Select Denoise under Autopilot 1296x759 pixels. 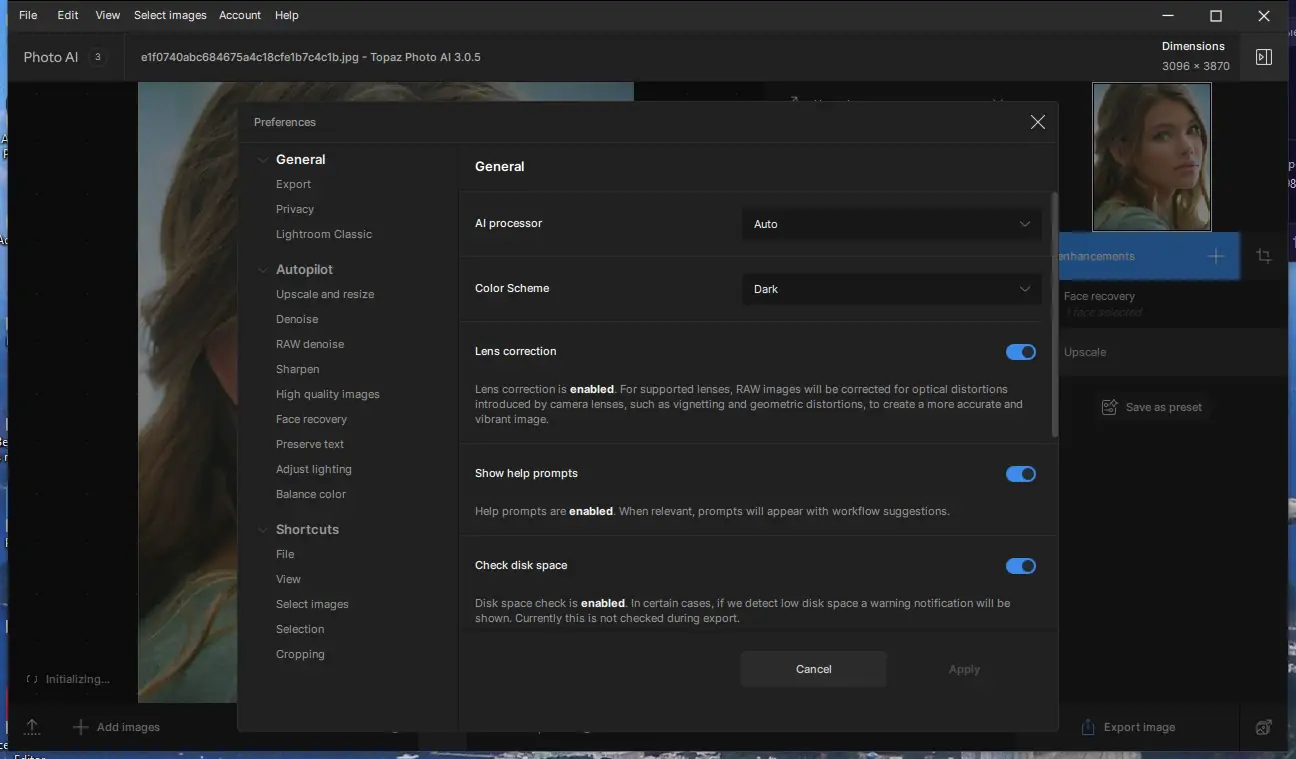tap(297, 319)
